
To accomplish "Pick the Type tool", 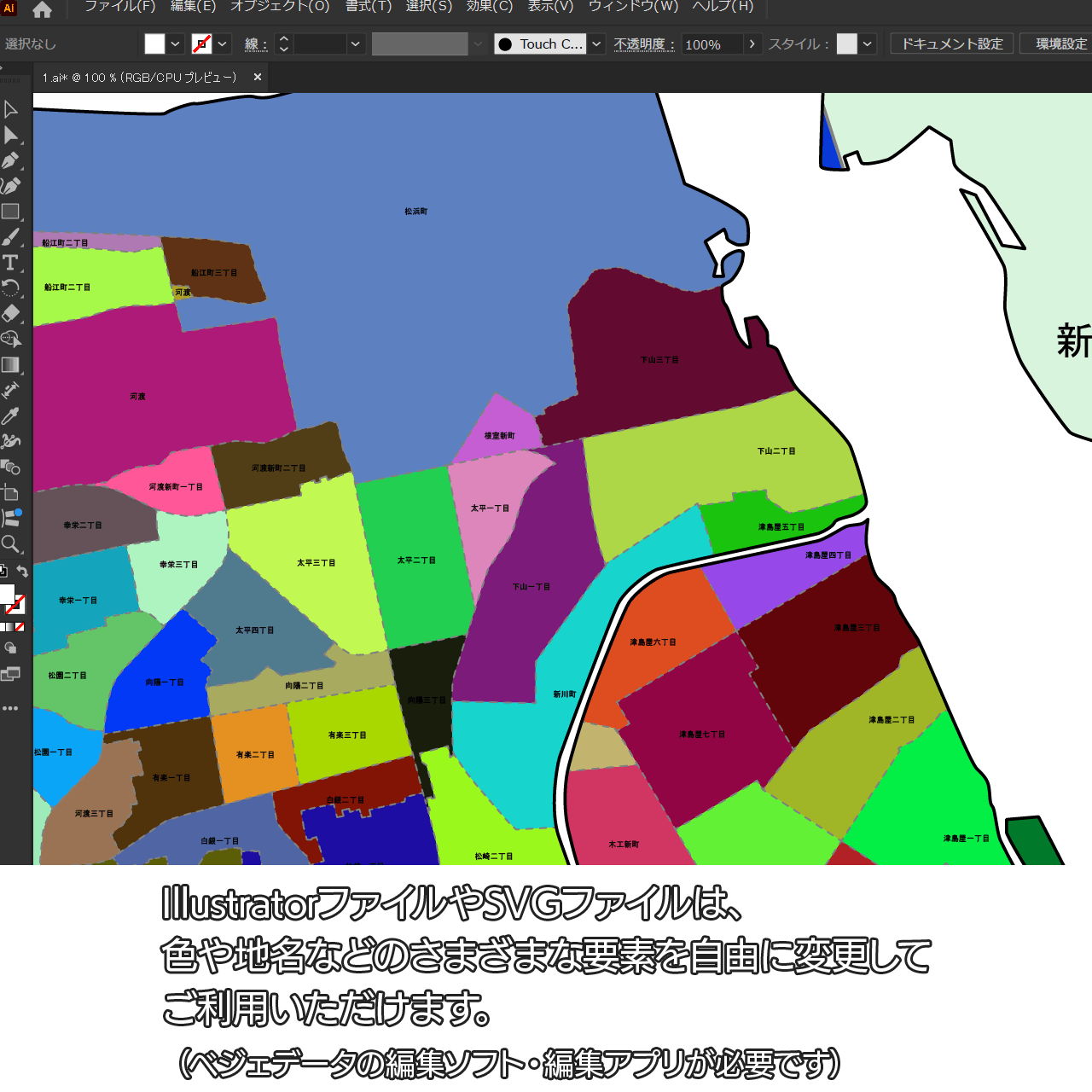I will (11, 263).
